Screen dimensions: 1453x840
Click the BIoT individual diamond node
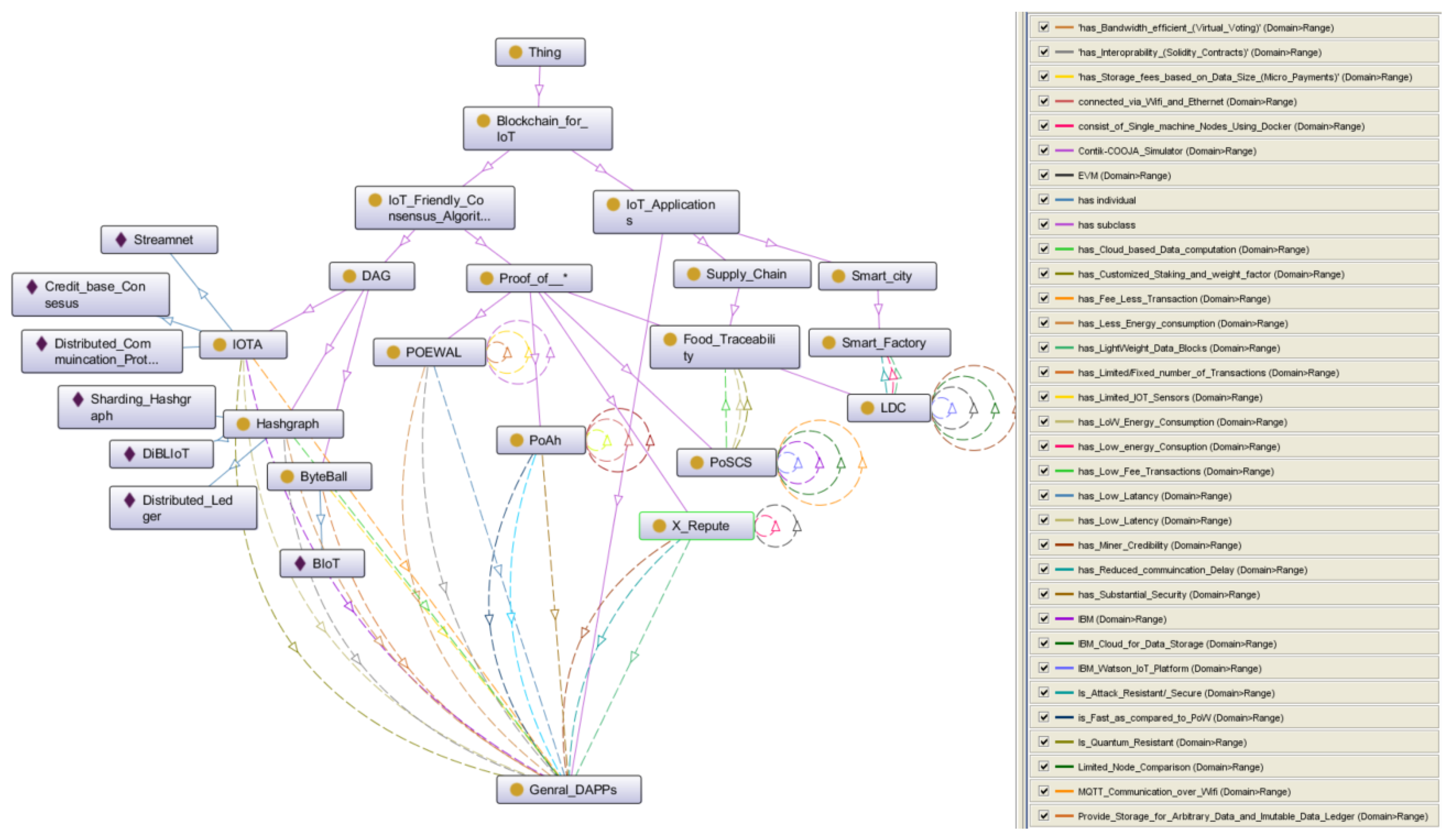pos(322,564)
